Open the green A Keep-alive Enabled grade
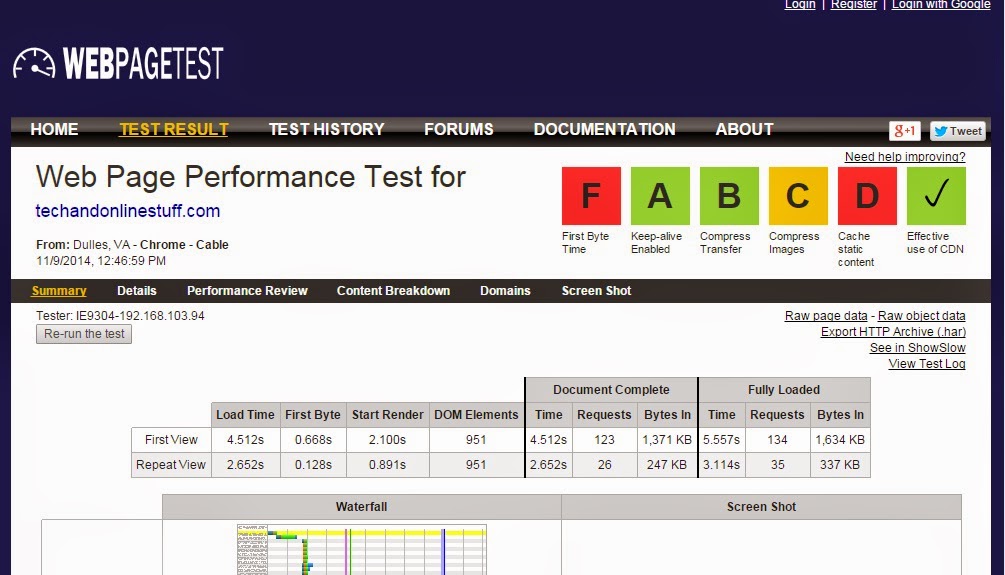 pos(660,196)
